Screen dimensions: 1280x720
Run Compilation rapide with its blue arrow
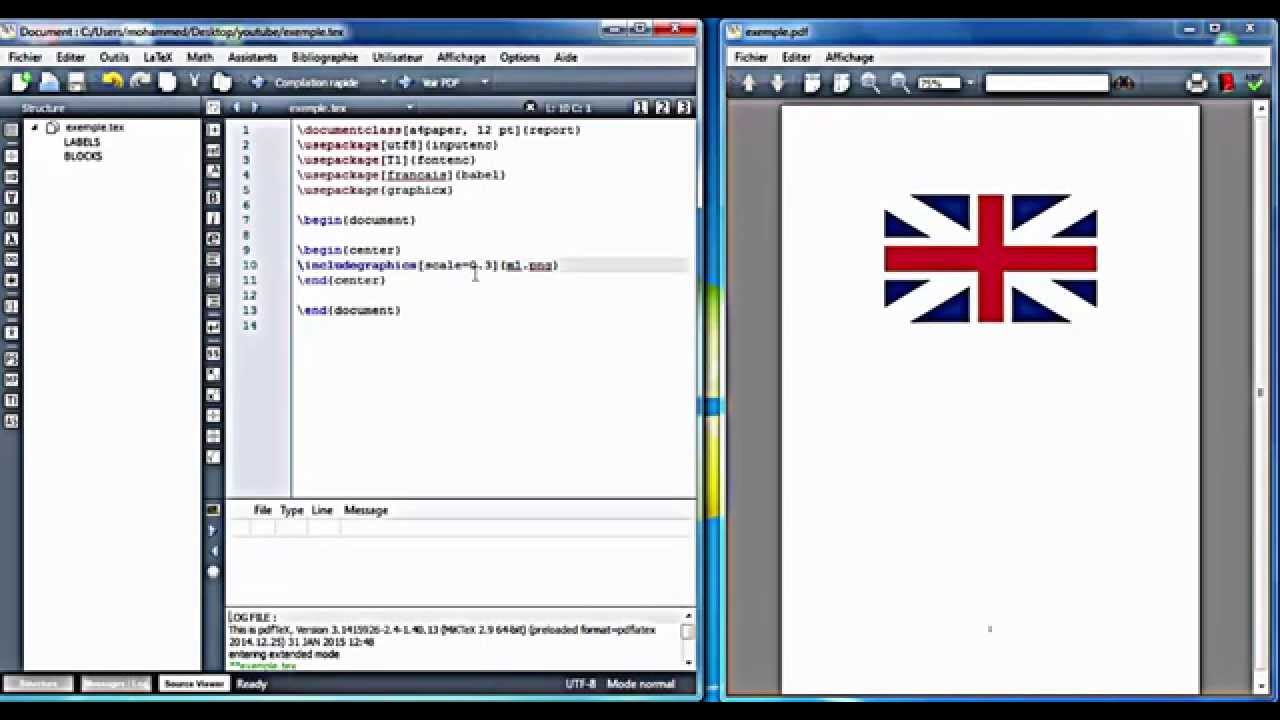point(257,82)
